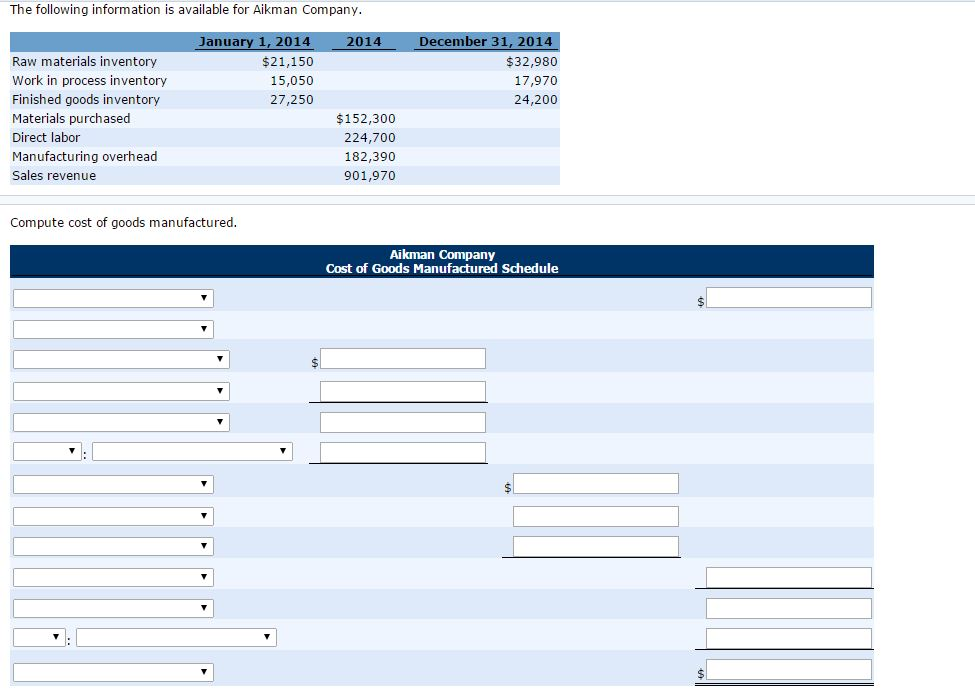Click the third-row amount field with dollar sign
The height and width of the screenshot is (699, 975).
point(403,358)
